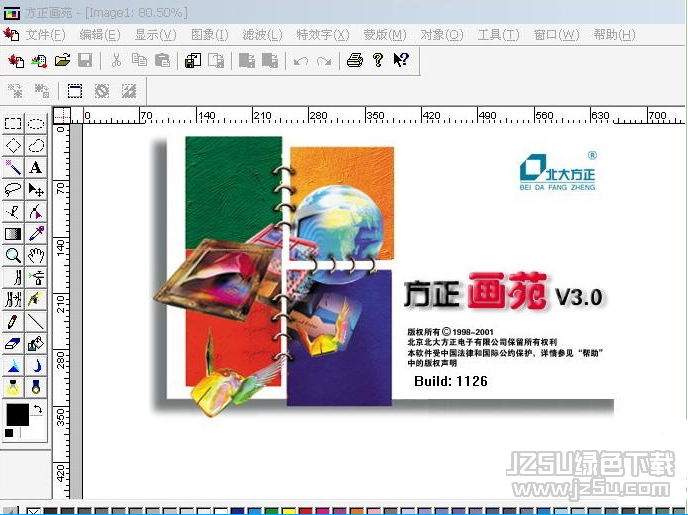Select the rectangular marquee tool

[x=13, y=124]
